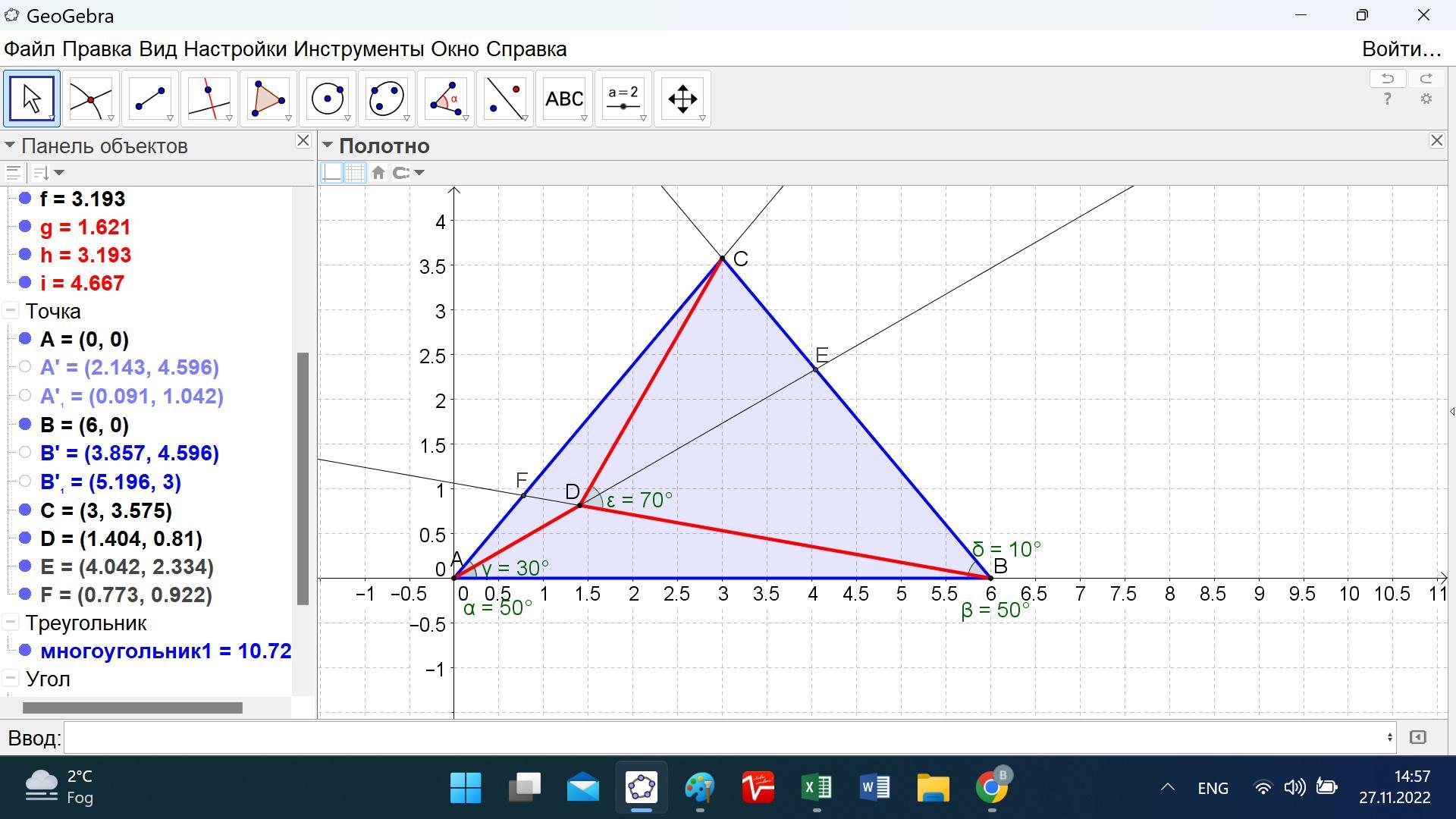Collapse Панель объектов header triangle

point(10,145)
